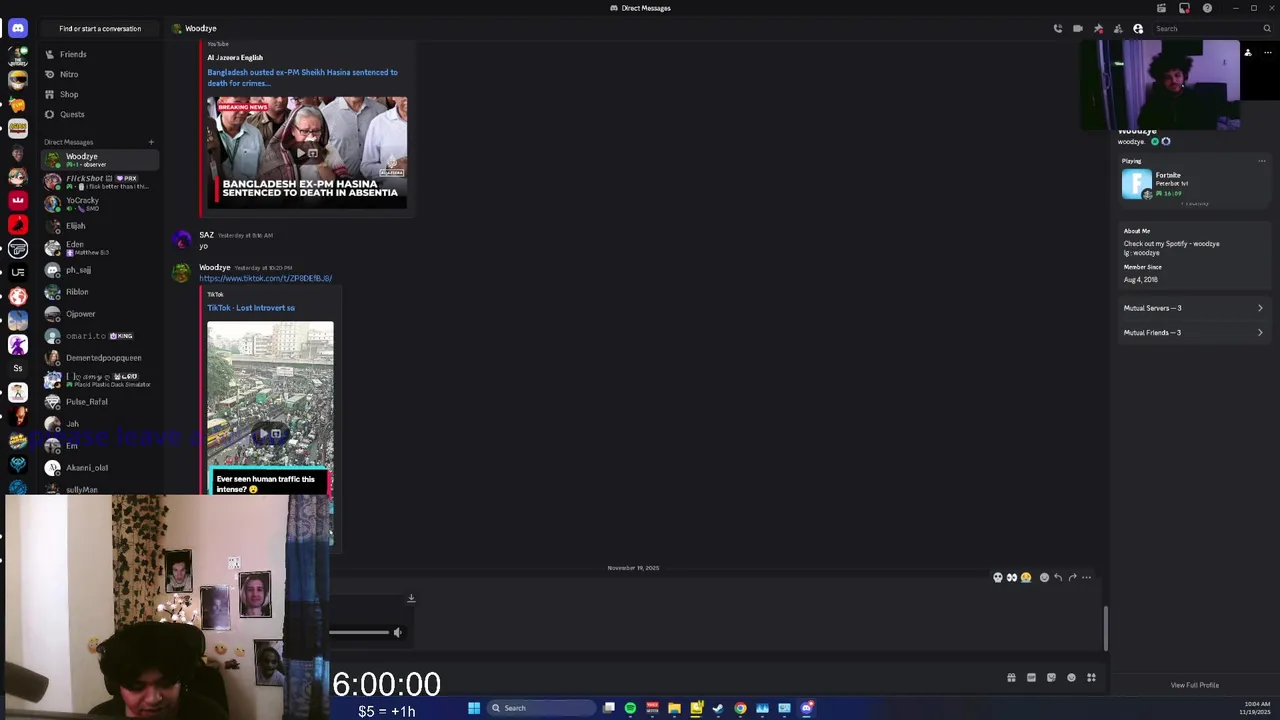Open the Windows Start menu

click(474, 708)
